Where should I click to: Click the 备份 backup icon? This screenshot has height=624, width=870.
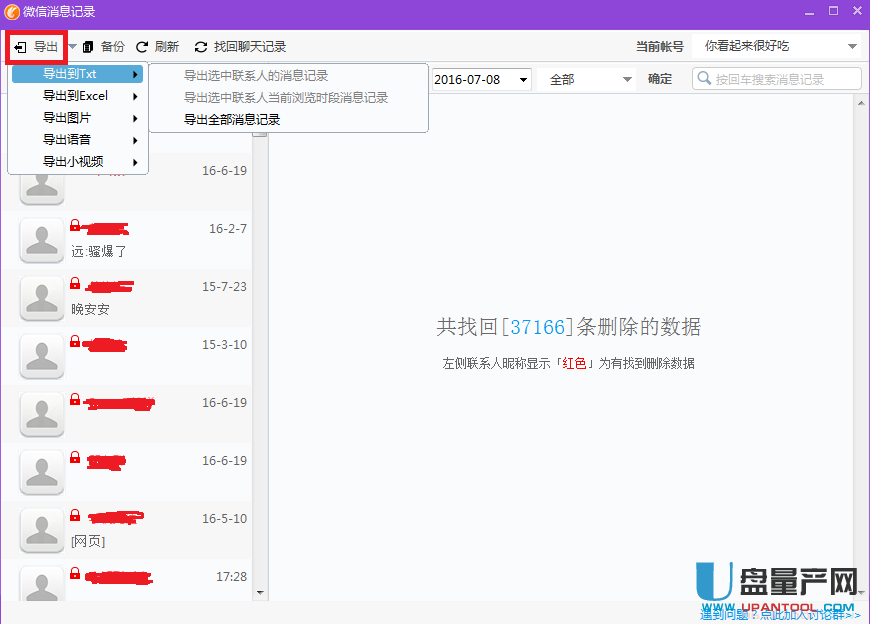(x=88, y=47)
